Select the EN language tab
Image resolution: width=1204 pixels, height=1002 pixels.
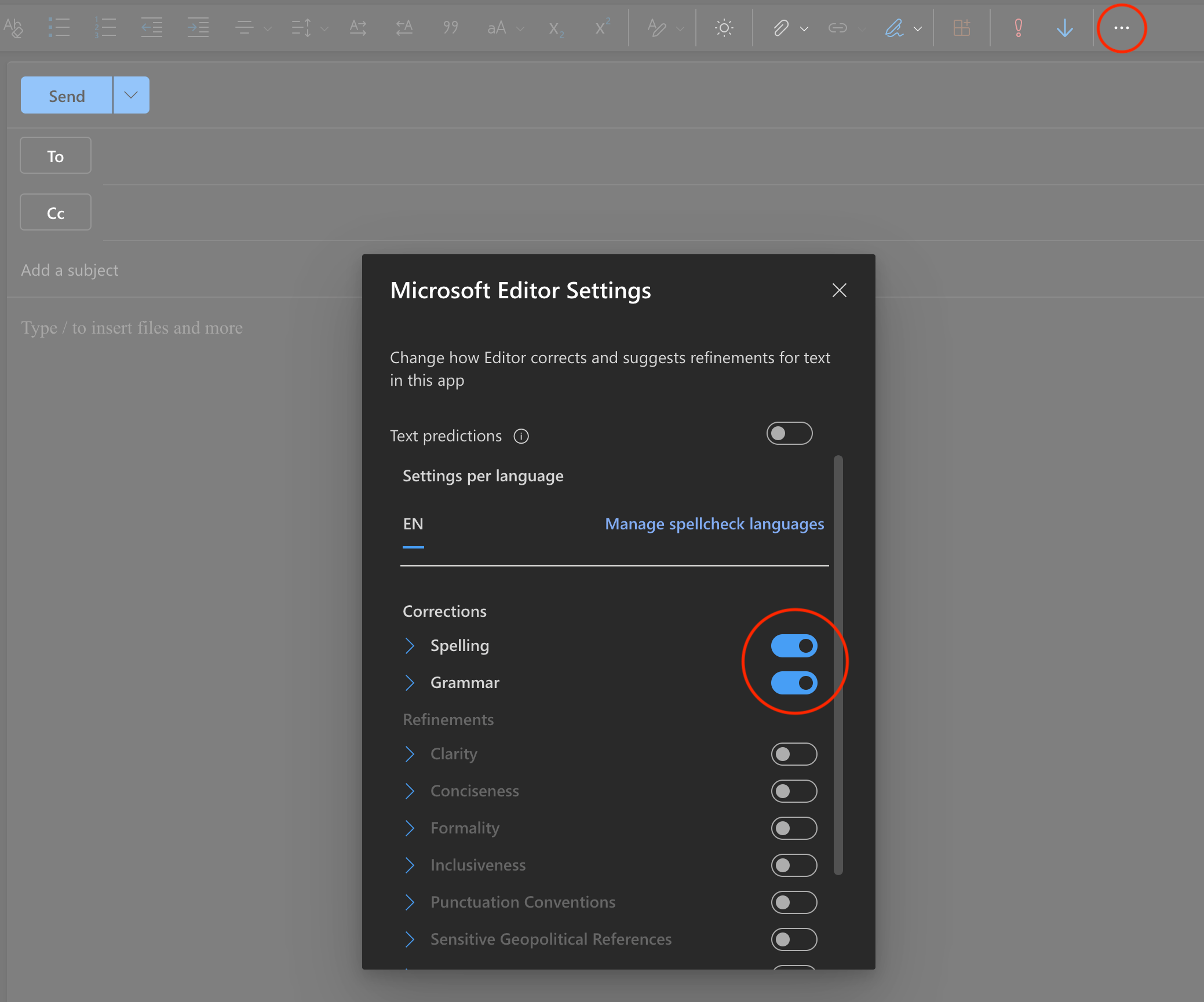point(413,524)
